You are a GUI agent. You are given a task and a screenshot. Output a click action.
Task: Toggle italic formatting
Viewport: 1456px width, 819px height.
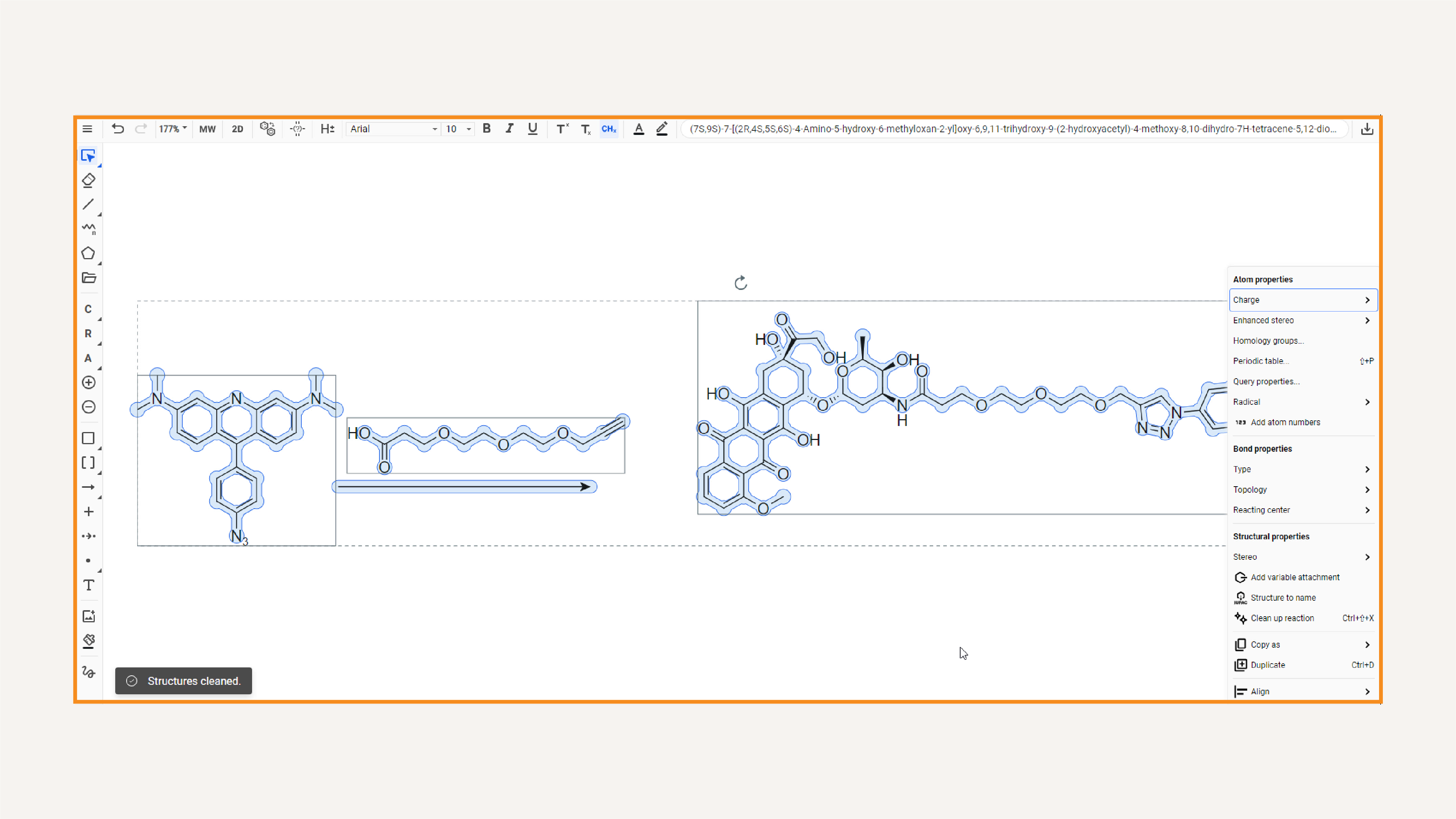pos(509,128)
